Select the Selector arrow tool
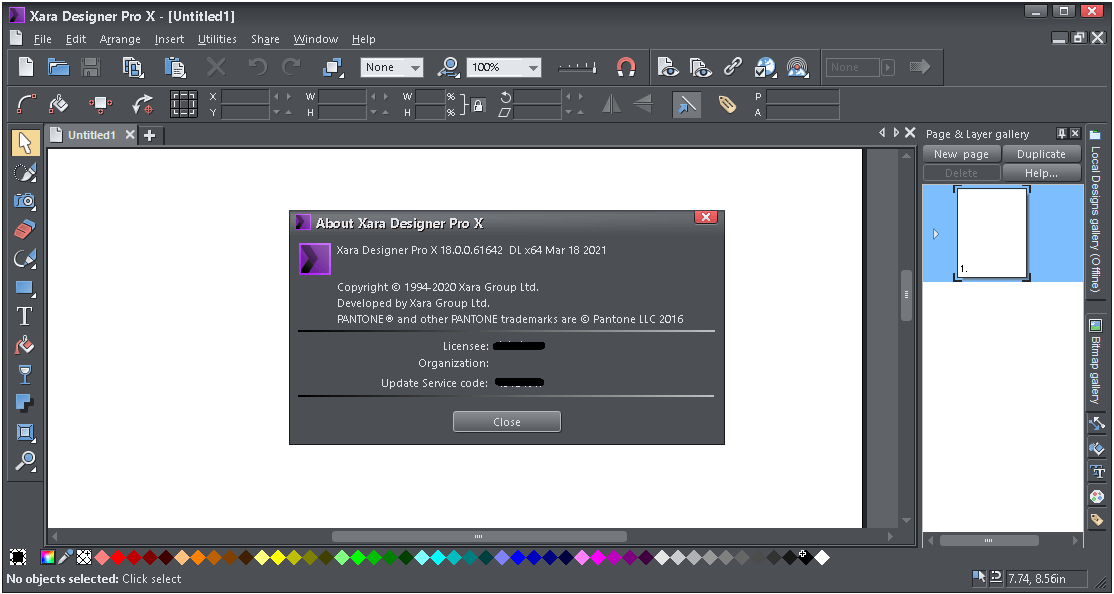This screenshot has height=594, width=1114. point(25,143)
